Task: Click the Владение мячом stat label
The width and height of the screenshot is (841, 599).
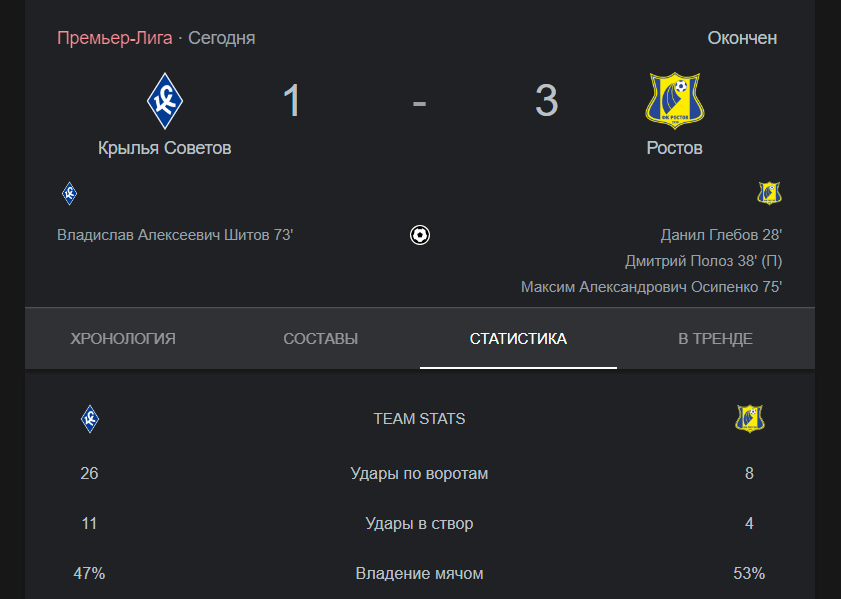Action: coord(419,574)
